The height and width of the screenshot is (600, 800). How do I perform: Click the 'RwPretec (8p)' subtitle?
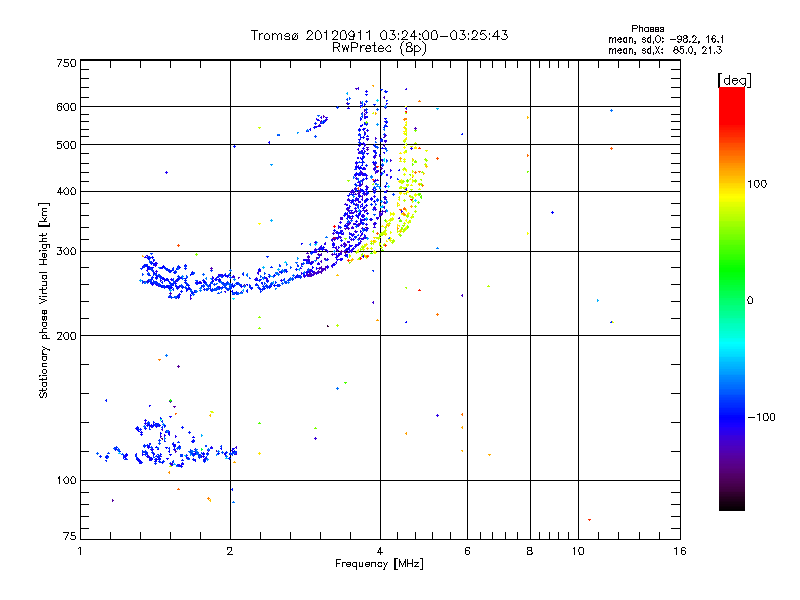[379, 48]
